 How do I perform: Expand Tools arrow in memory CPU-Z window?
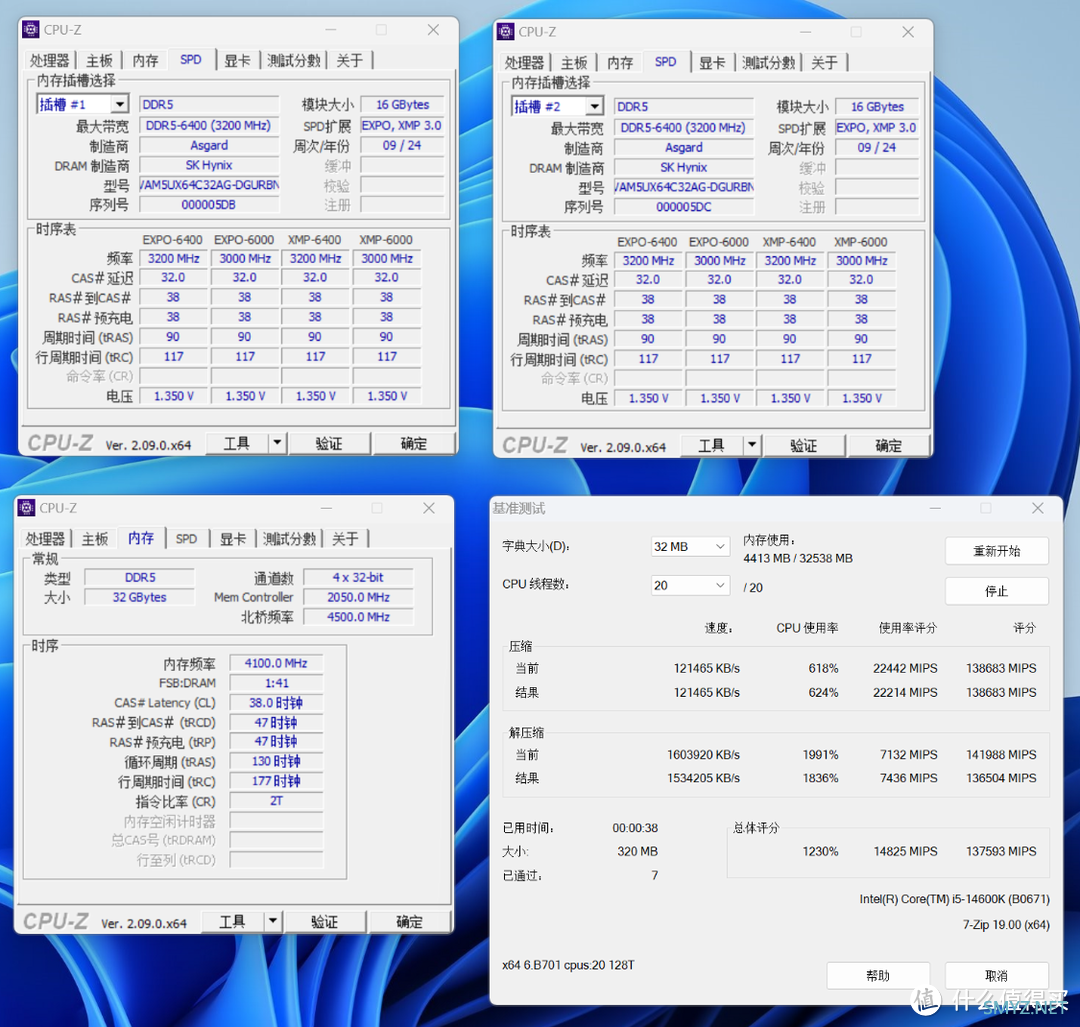tap(273, 921)
